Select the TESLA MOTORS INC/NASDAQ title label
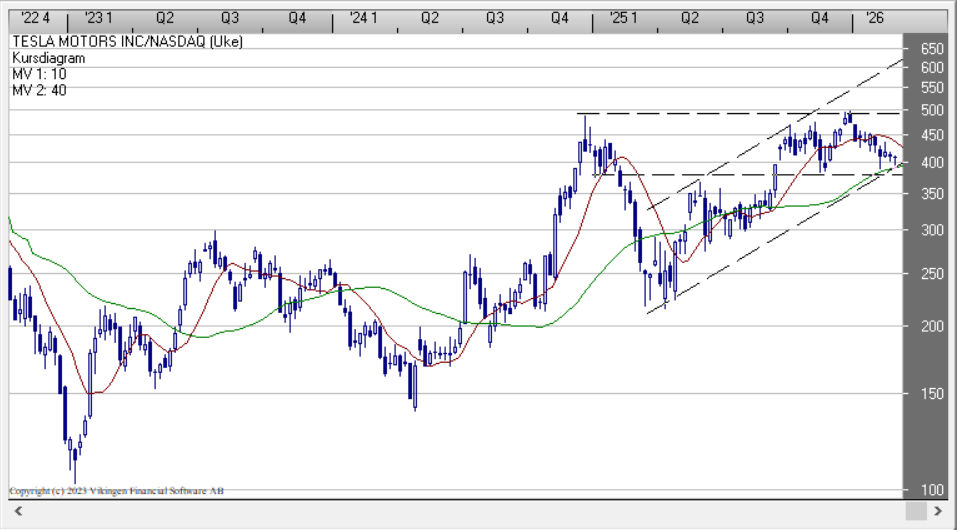This screenshot has height=530, width=957. click(x=127, y=42)
